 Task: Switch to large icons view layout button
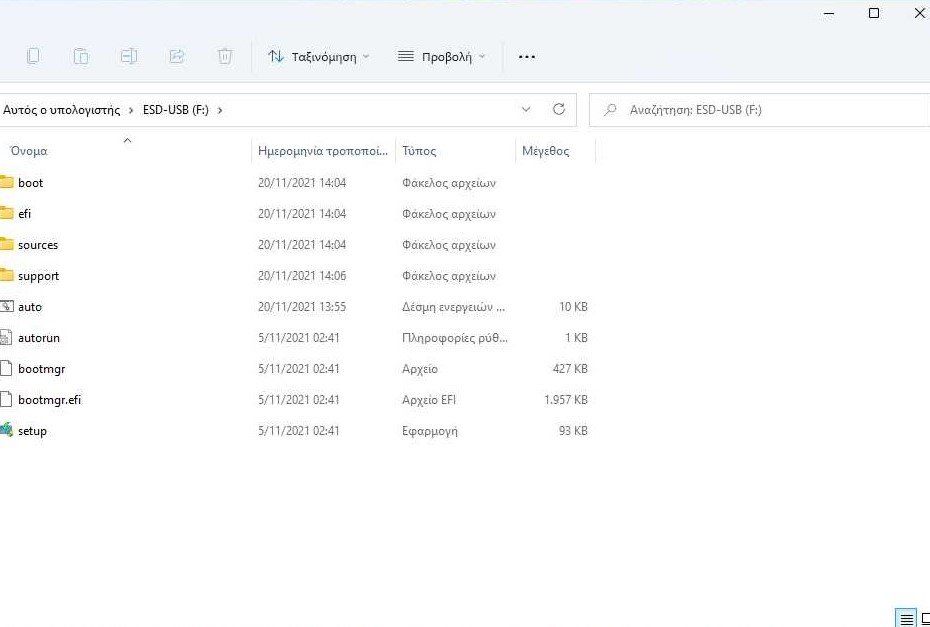click(925, 619)
